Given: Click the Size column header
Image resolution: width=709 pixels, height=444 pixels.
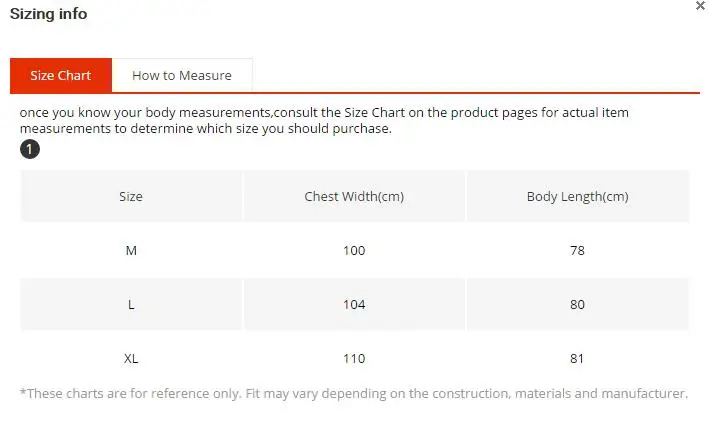Looking at the screenshot, I should point(131,197).
